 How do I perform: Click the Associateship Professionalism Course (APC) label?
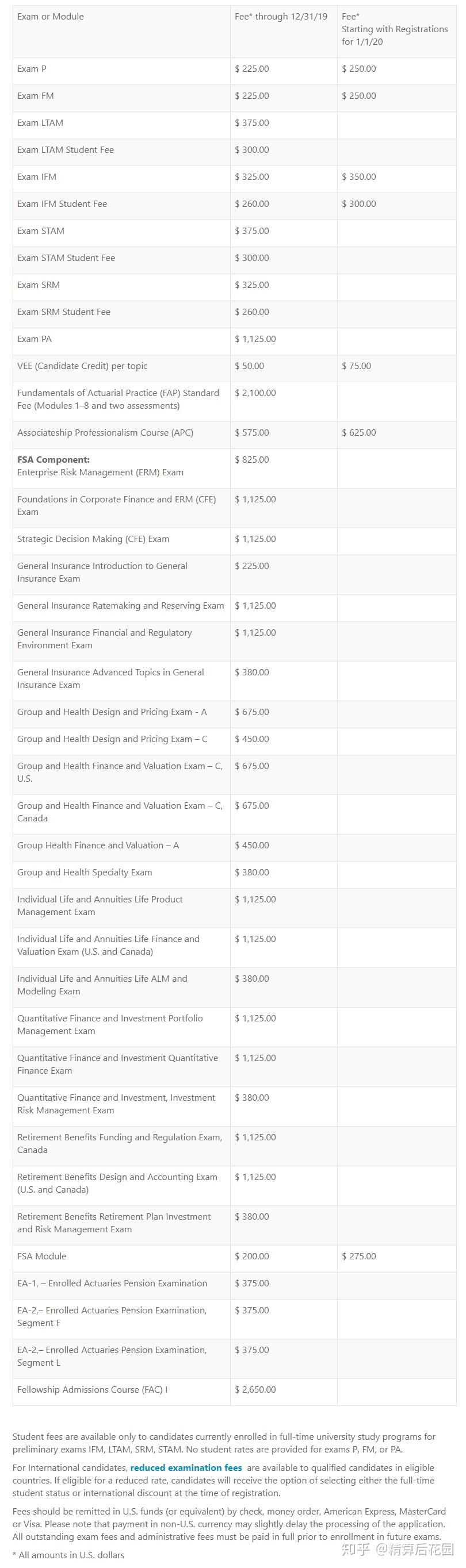tap(105, 433)
